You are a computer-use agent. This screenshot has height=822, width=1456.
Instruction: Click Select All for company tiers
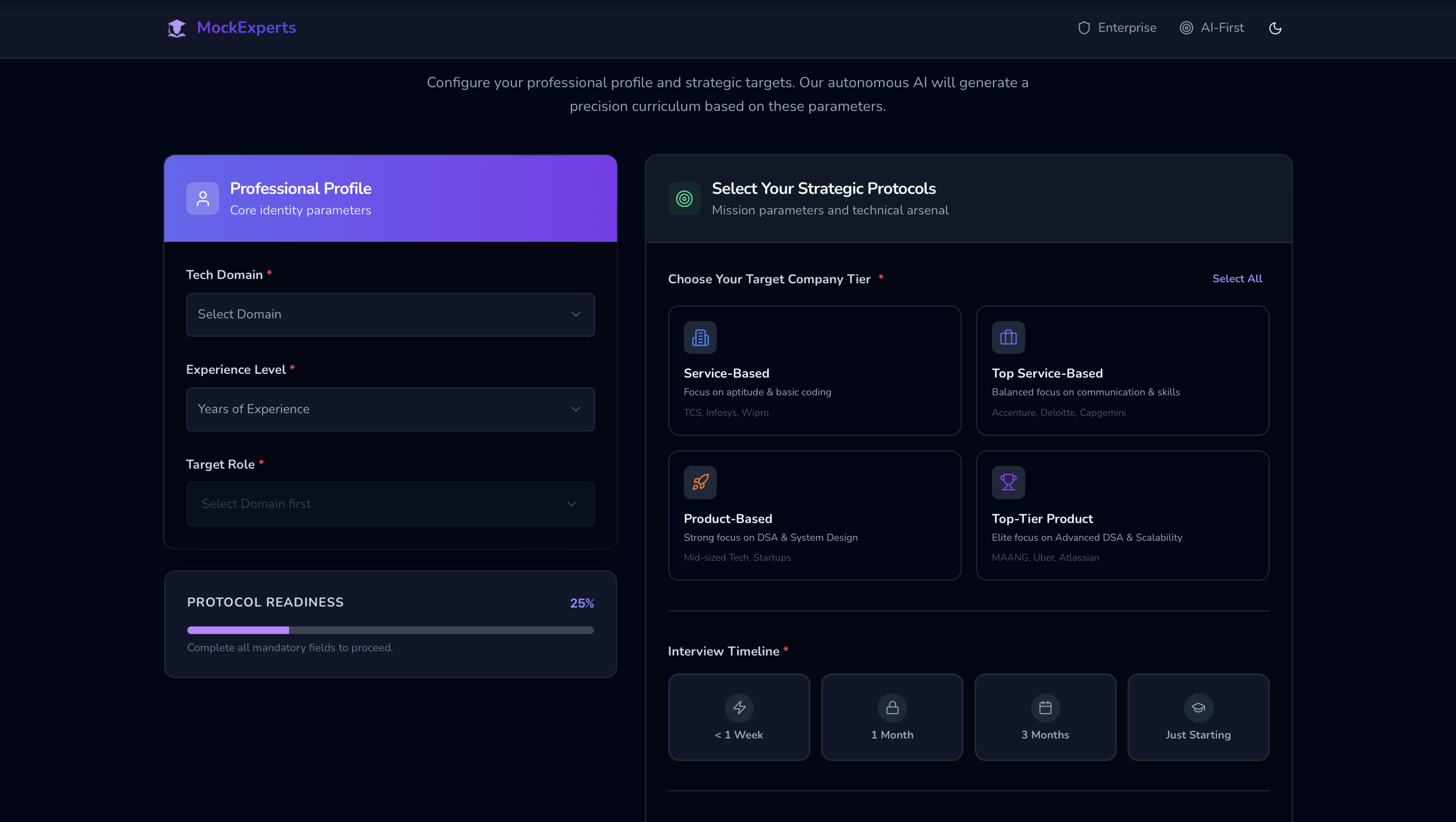1237,278
